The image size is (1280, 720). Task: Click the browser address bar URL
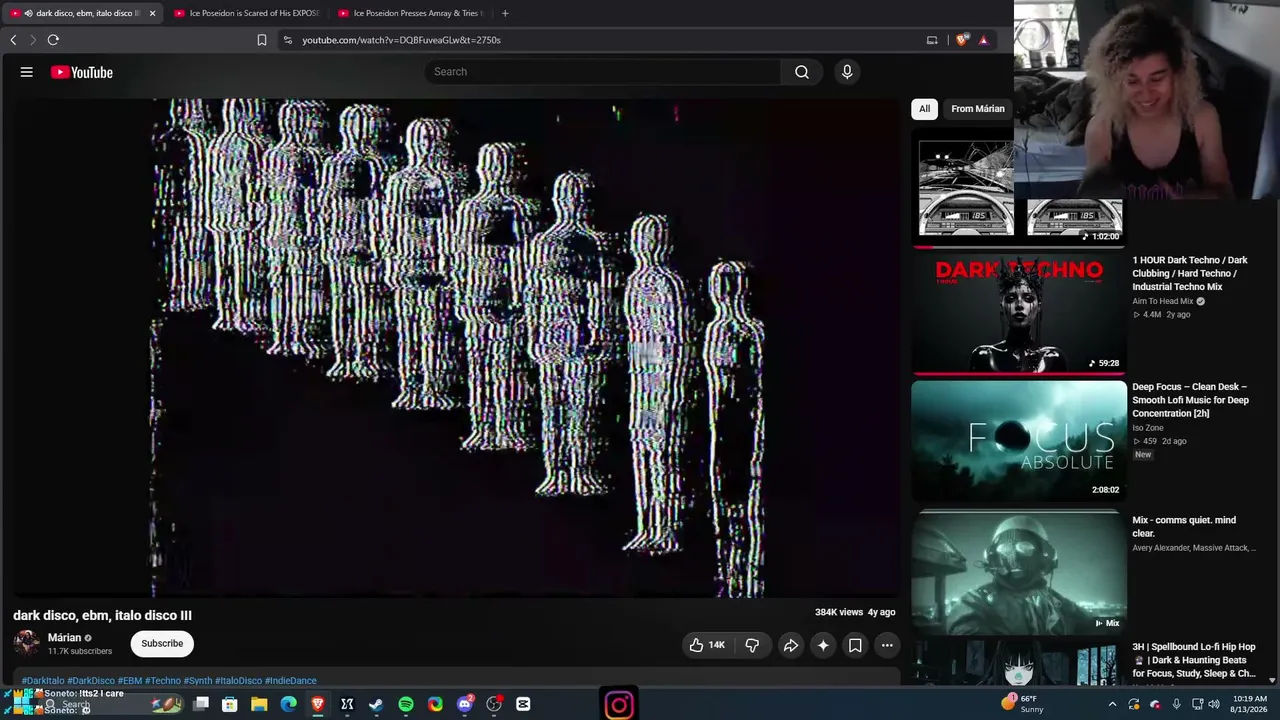pos(401,40)
